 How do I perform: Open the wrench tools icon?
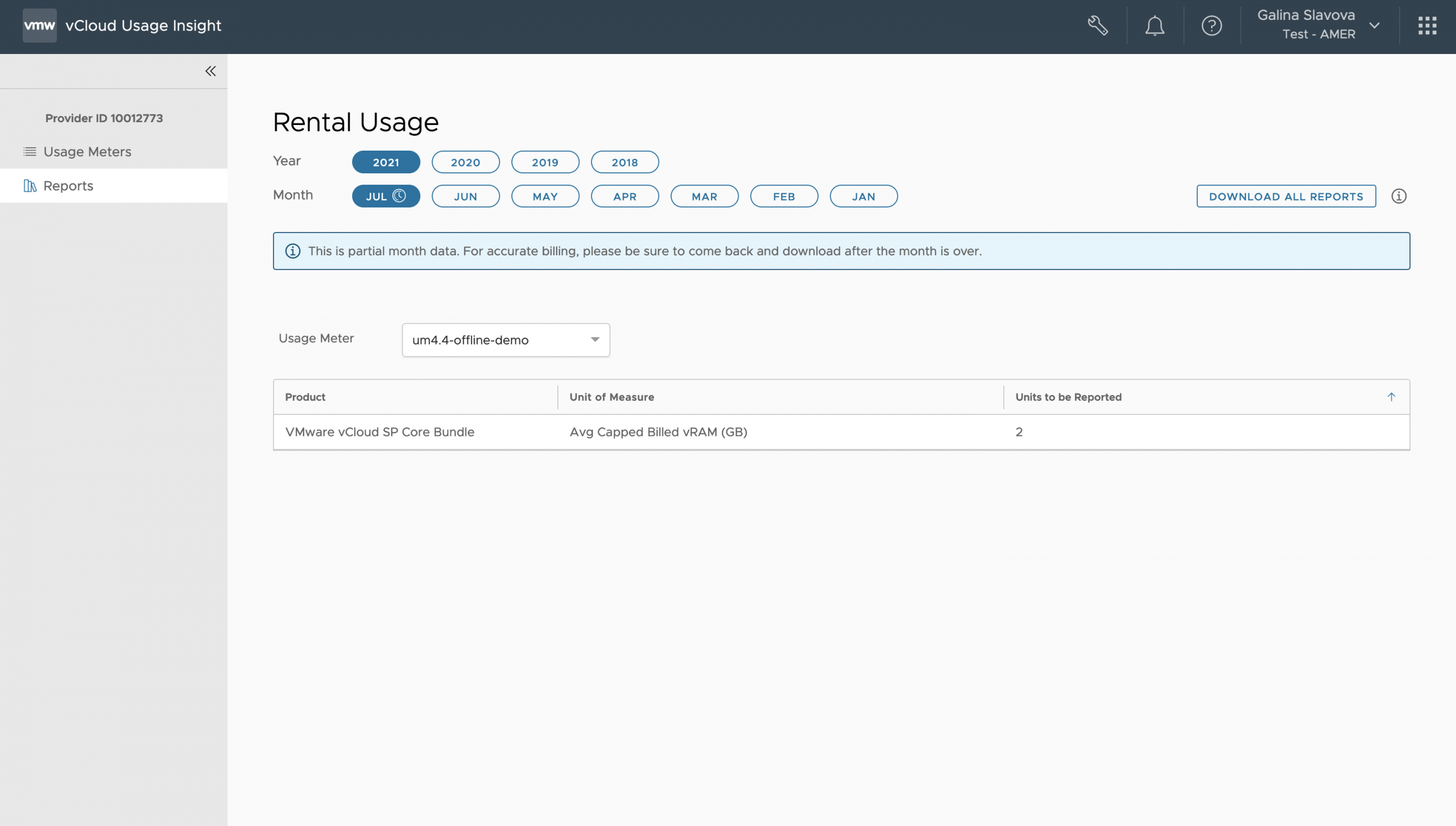click(x=1098, y=26)
